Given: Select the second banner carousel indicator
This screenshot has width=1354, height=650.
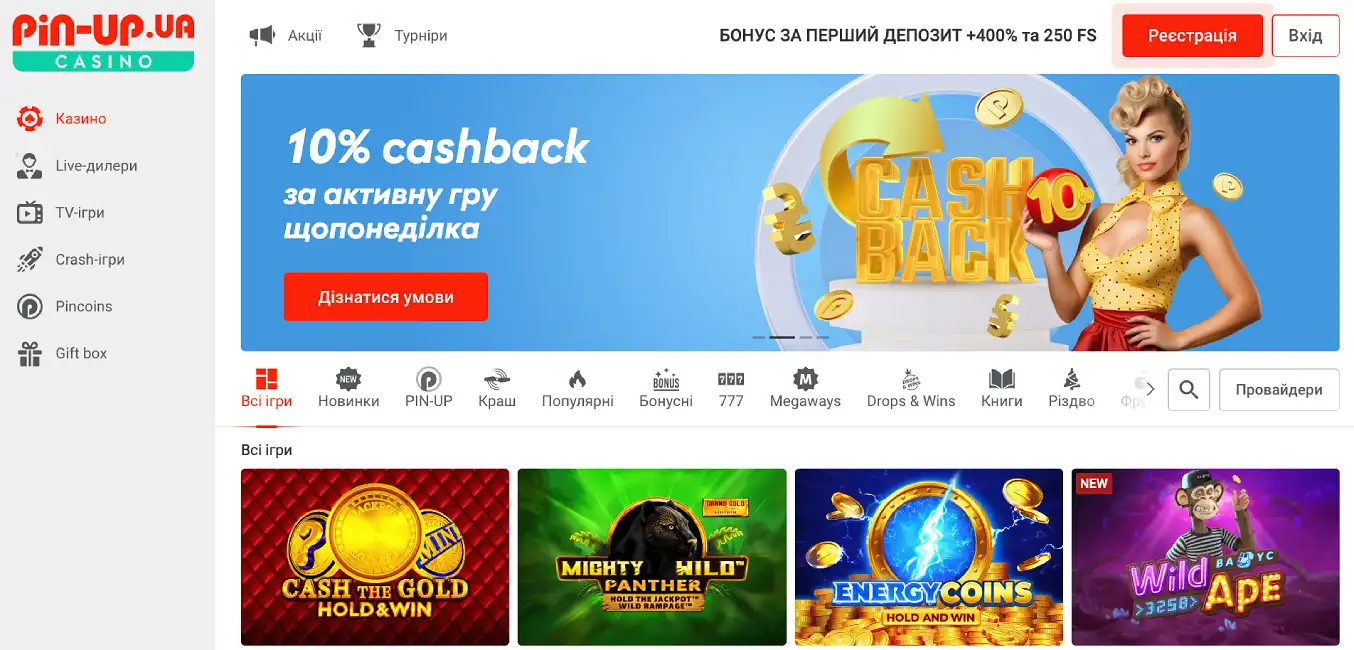Looking at the screenshot, I should point(782,338).
